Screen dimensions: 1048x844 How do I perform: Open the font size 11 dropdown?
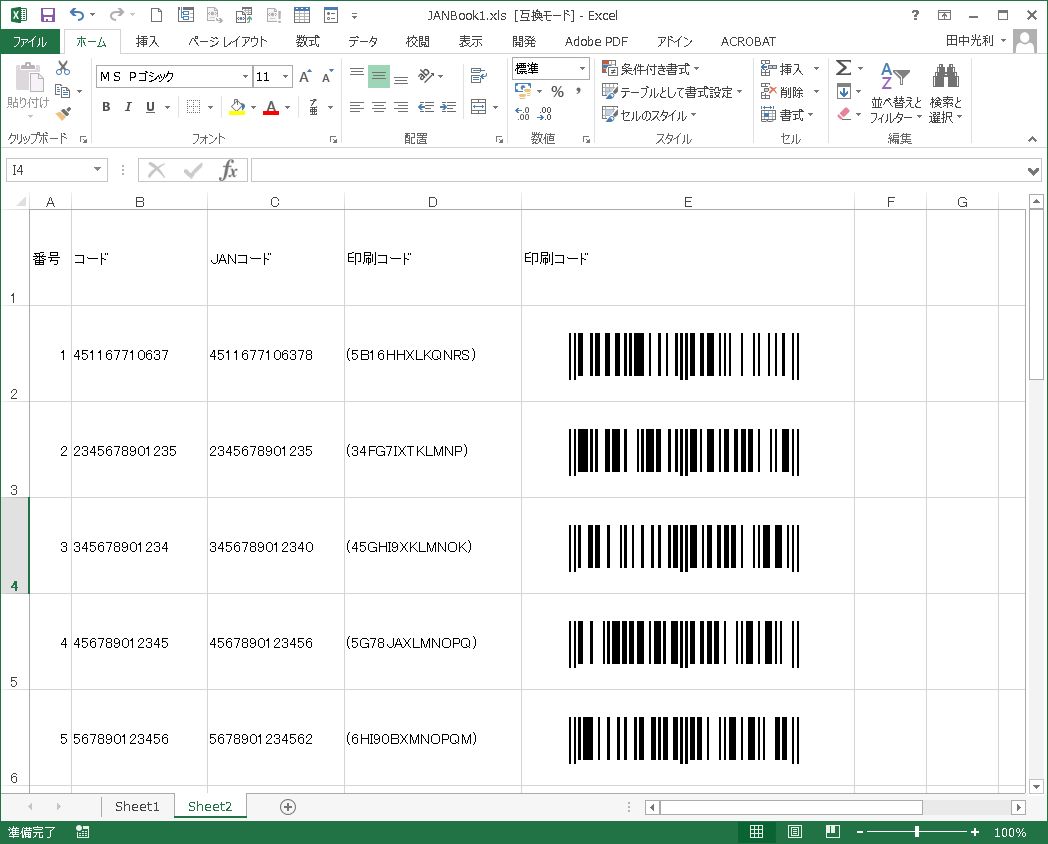click(285, 76)
